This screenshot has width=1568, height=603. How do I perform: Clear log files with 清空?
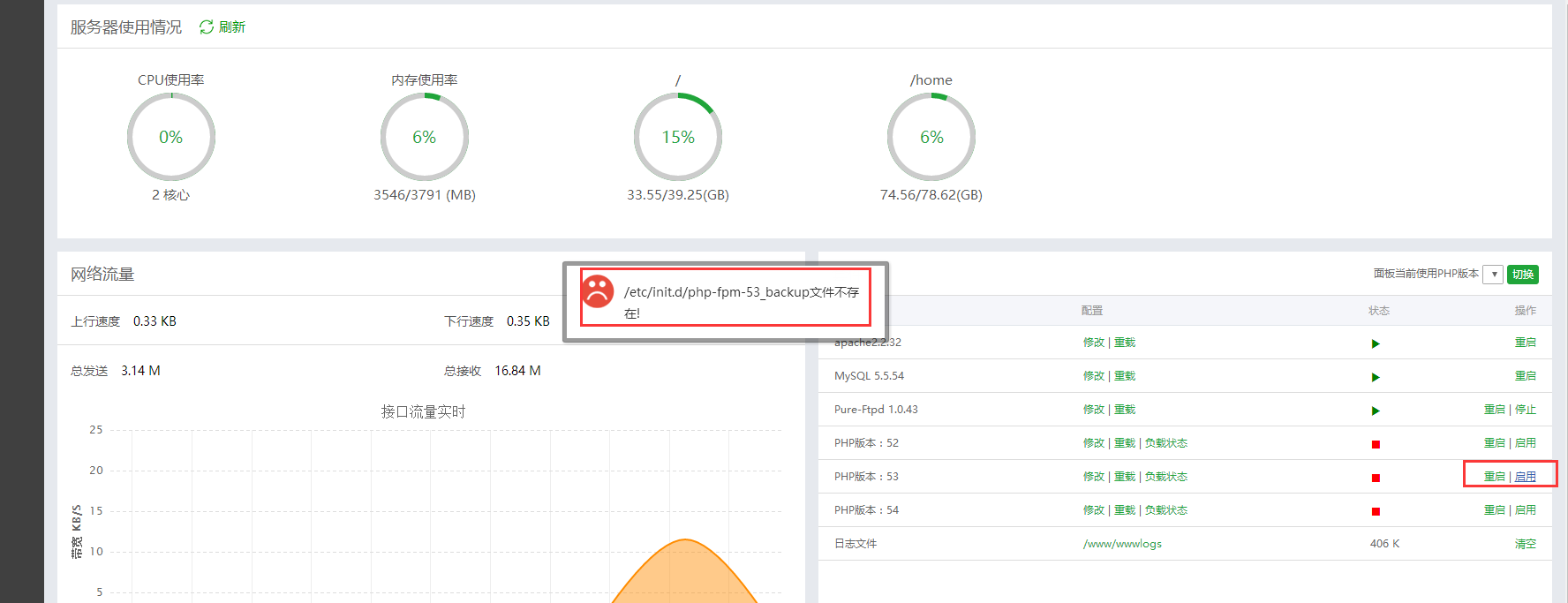(1526, 544)
